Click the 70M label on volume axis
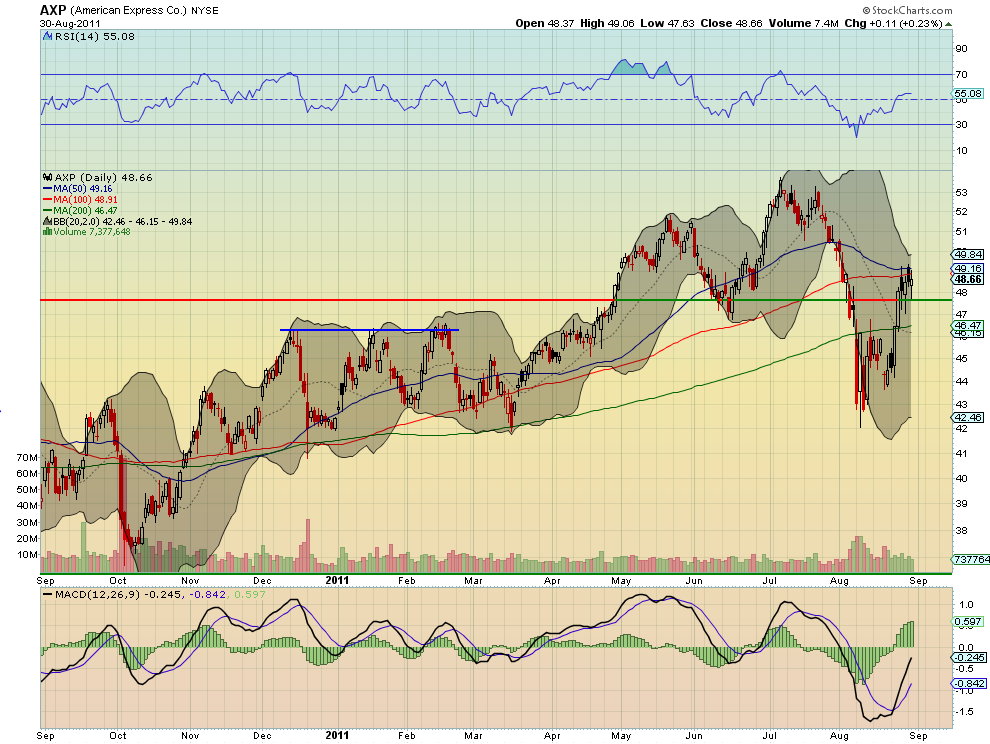 [27, 457]
